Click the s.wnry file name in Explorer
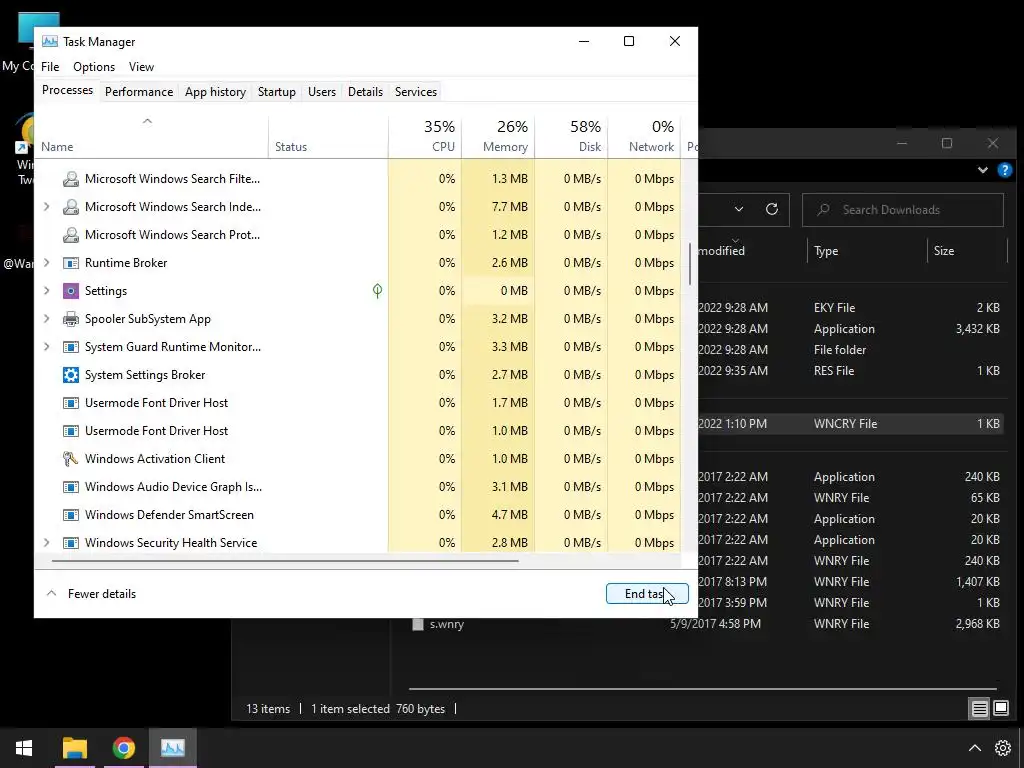This screenshot has width=1024, height=768. point(447,624)
